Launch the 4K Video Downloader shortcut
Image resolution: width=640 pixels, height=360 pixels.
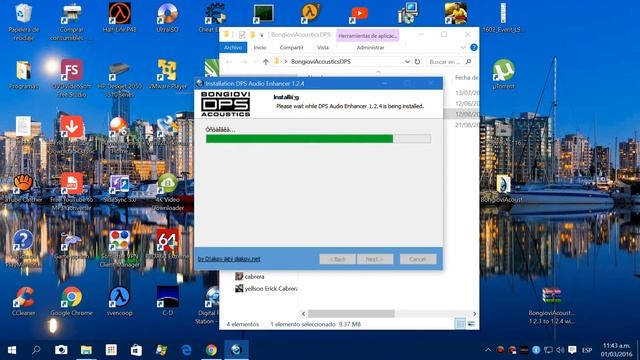coord(167,191)
